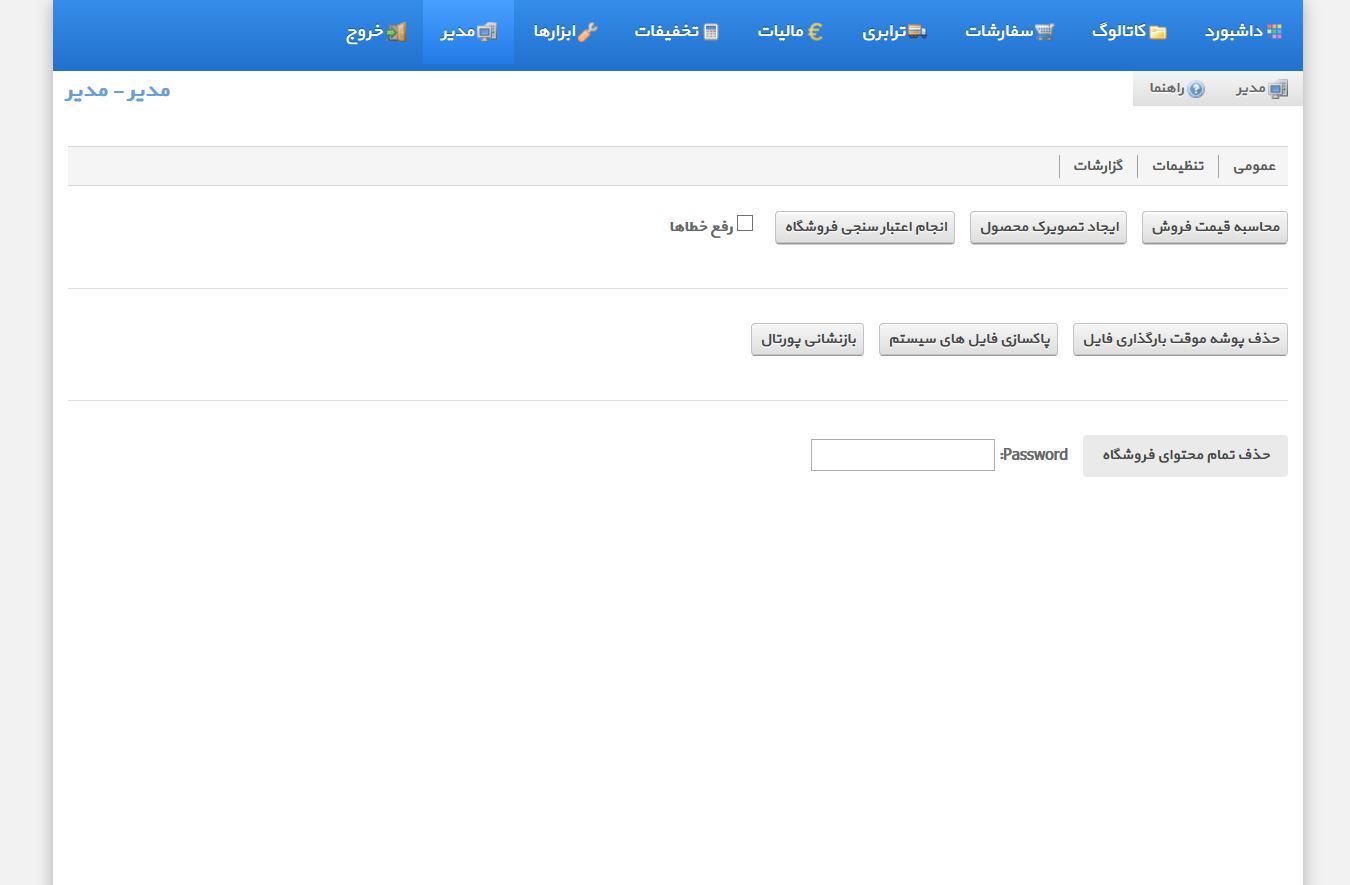This screenshot has width=1350, height=885.
Task: Click the orders shopping cart icon (سفارشات)
Action: (1044, 32)
